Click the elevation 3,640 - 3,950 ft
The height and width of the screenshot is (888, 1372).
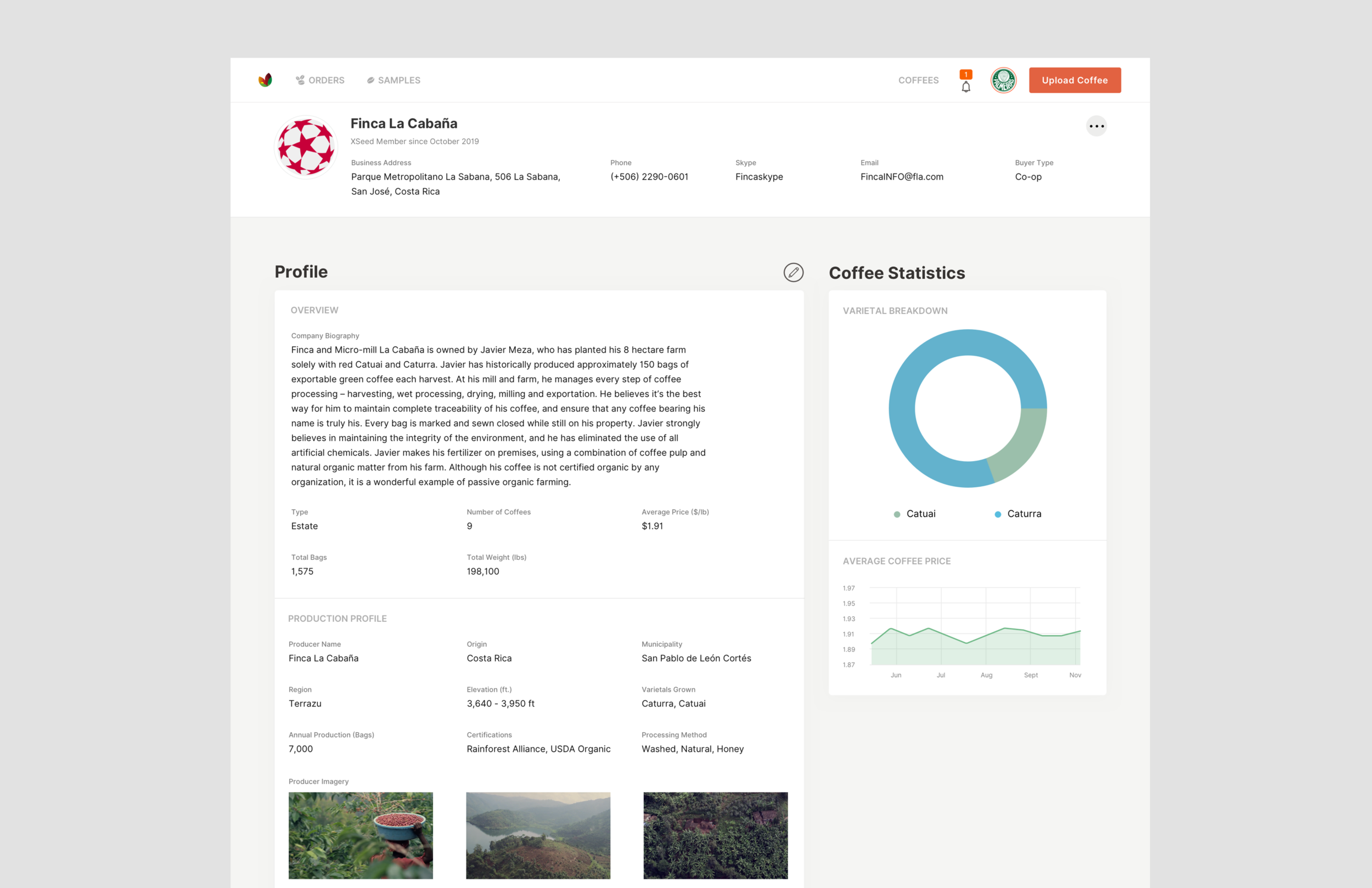point(501,704)
